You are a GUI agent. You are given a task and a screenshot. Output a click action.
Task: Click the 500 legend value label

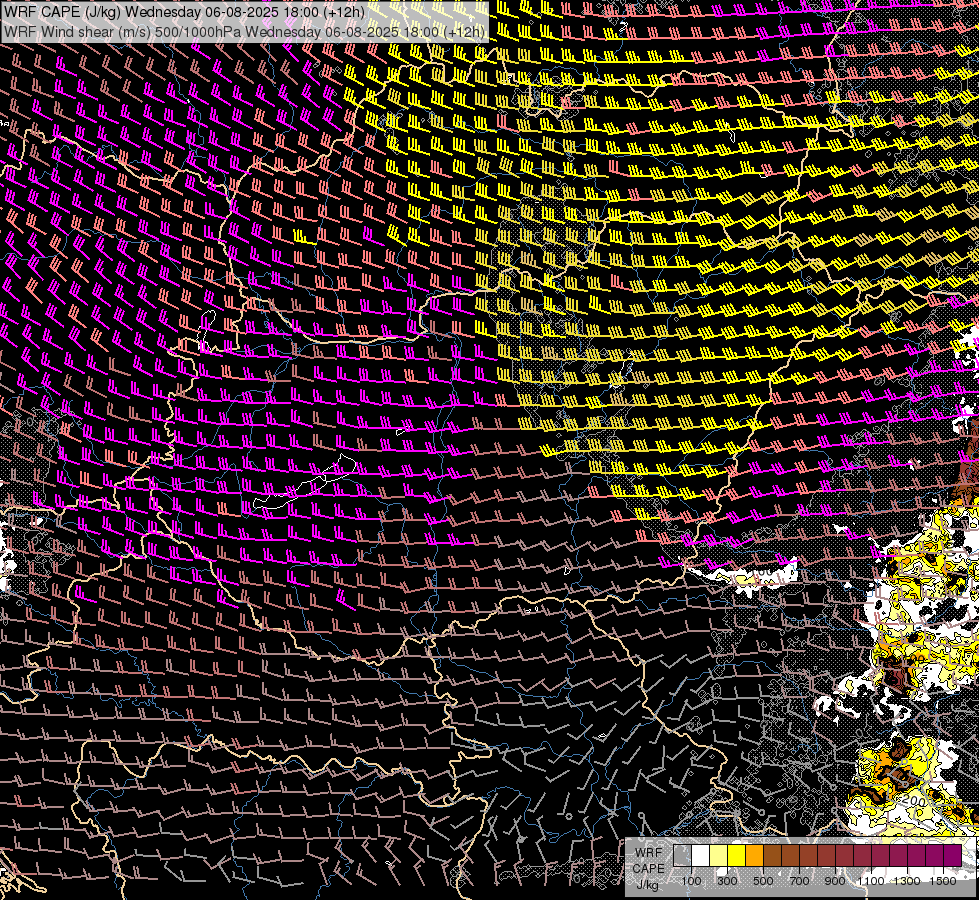coord(763,881)
